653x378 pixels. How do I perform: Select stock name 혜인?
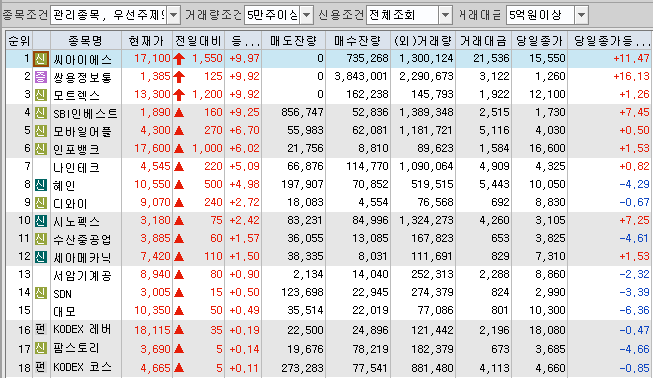[x=65, y=185]
